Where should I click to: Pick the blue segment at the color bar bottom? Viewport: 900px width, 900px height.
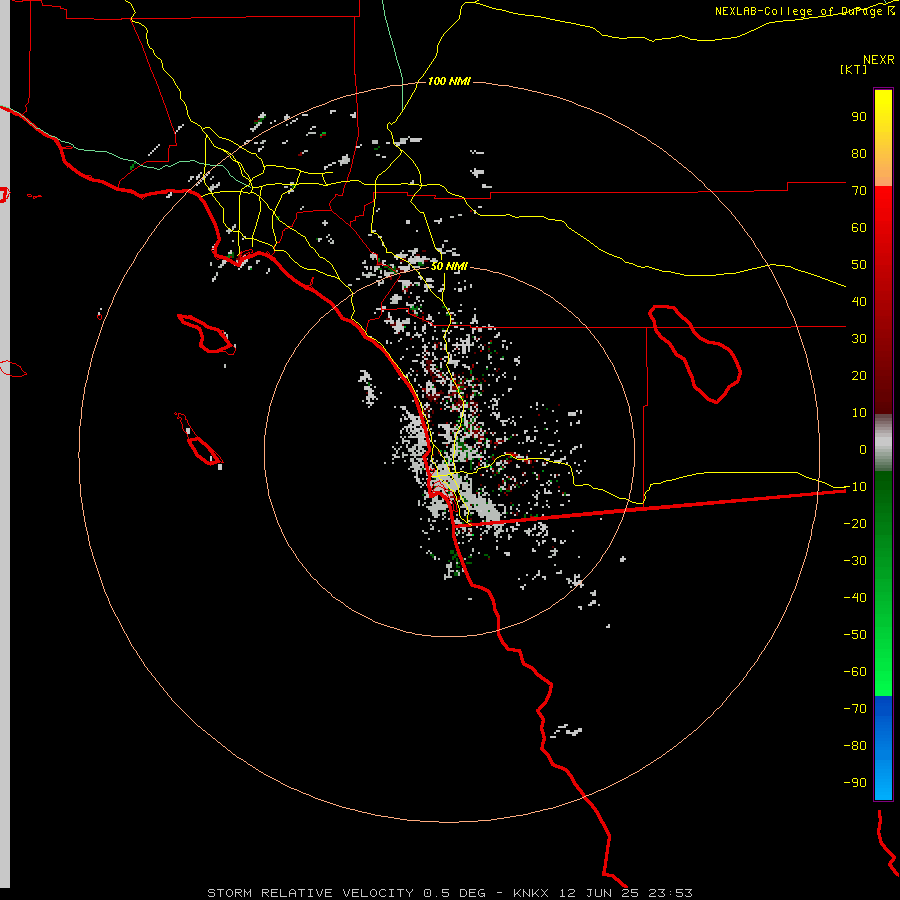tap(883, 747)
